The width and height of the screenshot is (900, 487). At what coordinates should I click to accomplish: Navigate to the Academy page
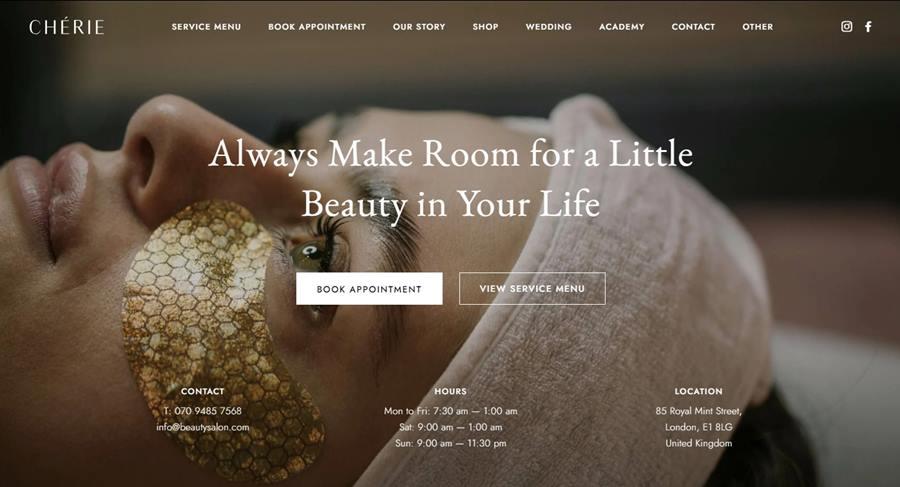(622, 26)
